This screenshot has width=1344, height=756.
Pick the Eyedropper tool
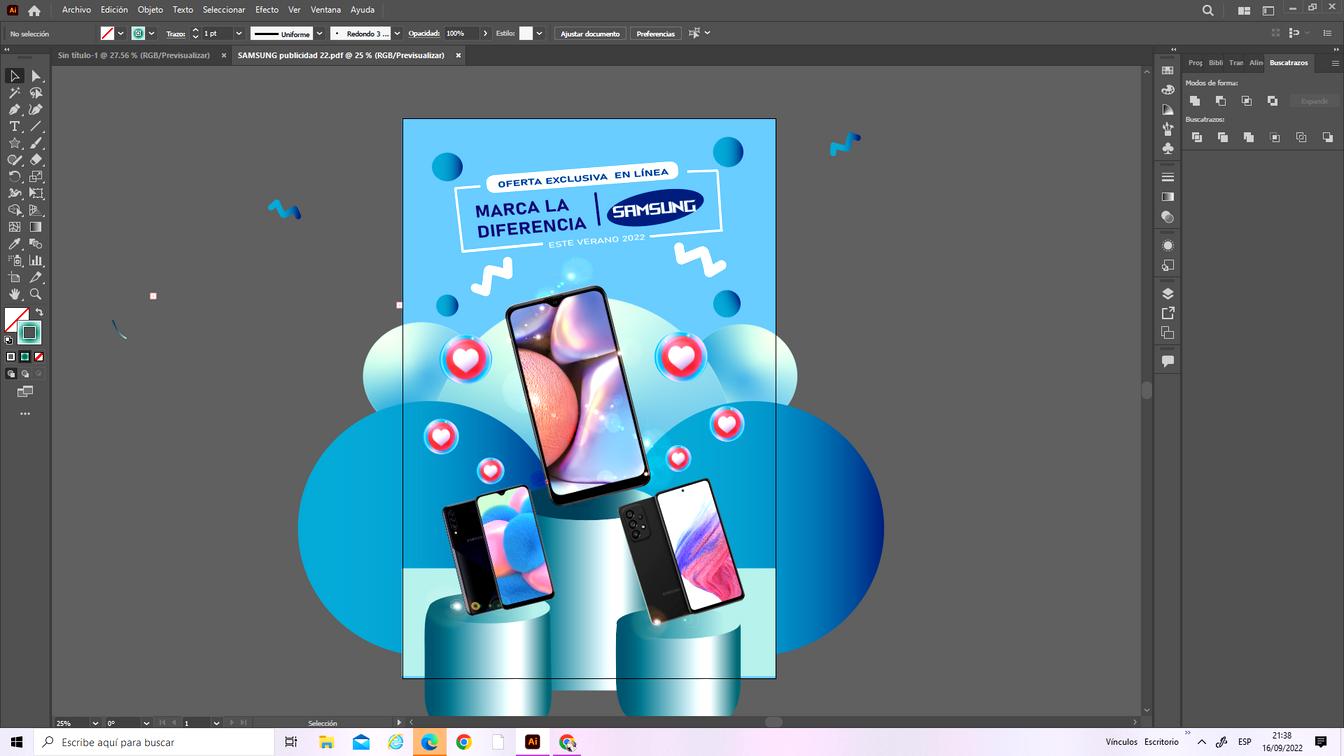(x=15, y=244)
